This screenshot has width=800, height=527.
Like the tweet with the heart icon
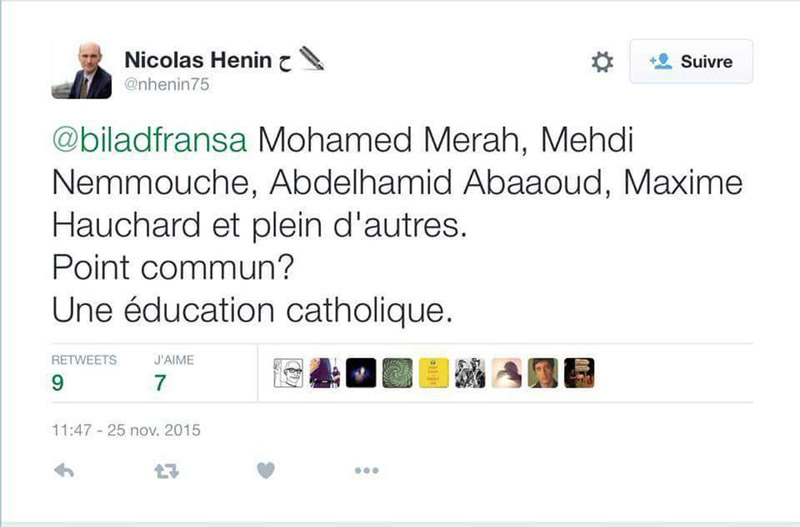(266, 470)
